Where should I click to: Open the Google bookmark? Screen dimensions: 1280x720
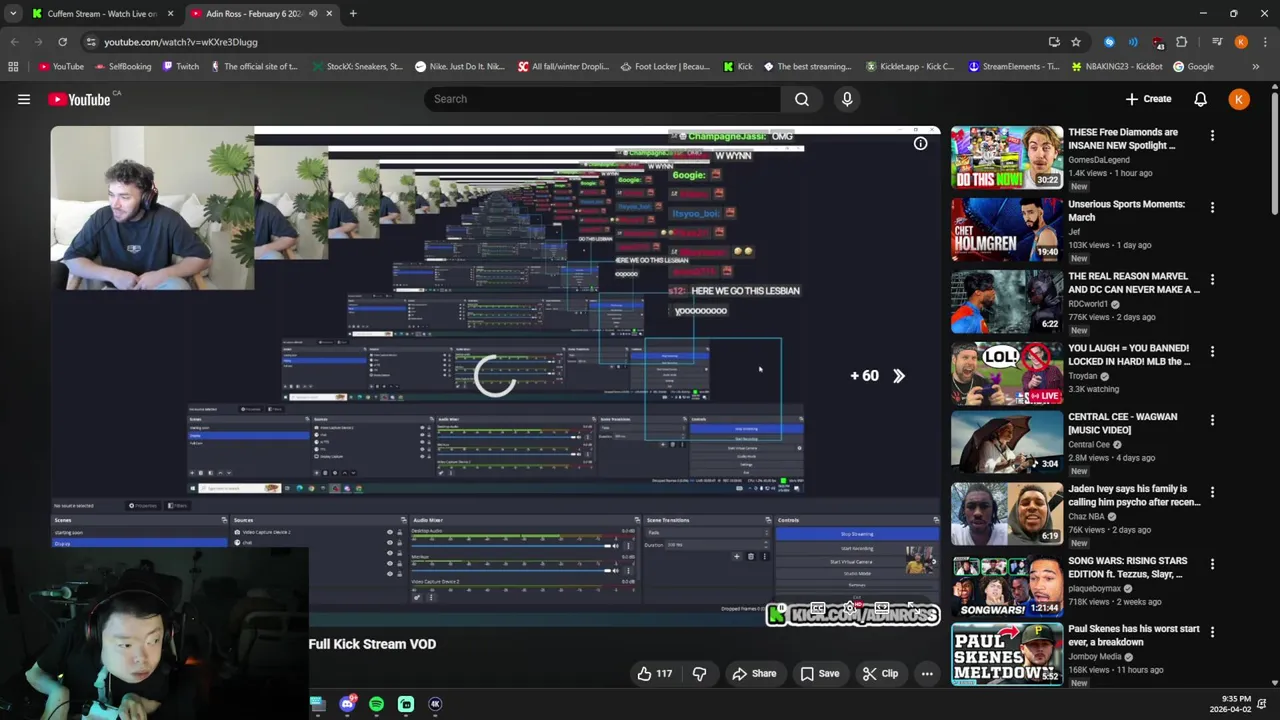(x=1194, y=67)
